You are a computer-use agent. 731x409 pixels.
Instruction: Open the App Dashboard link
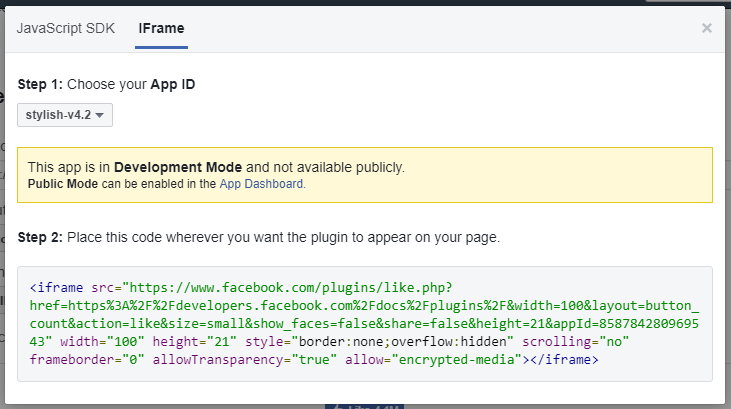(262, 184)
